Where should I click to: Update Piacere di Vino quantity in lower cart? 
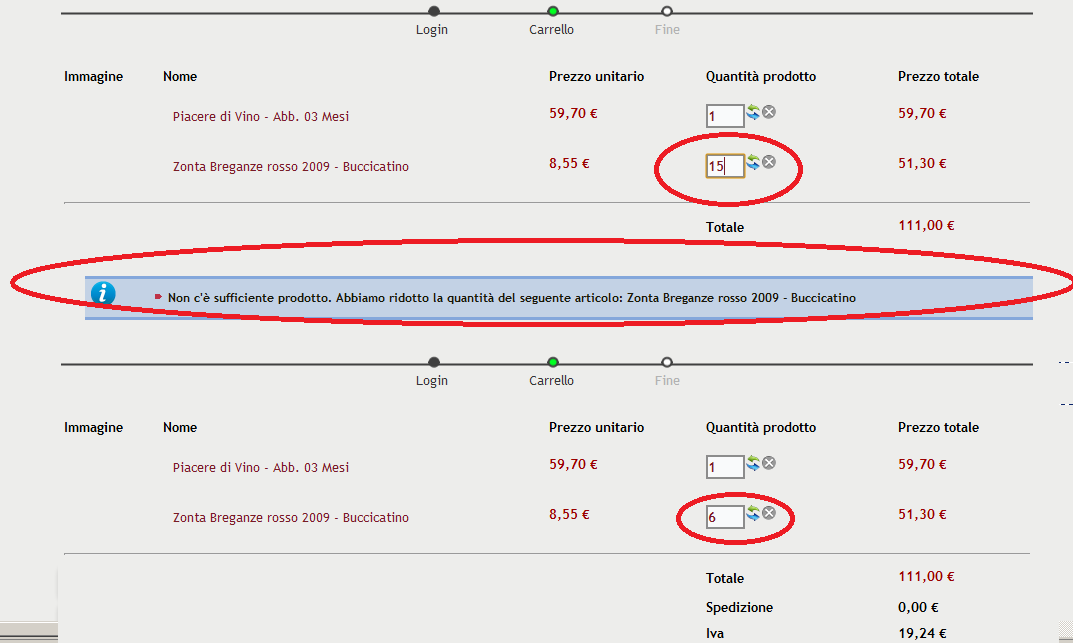(x=753, y=463)
